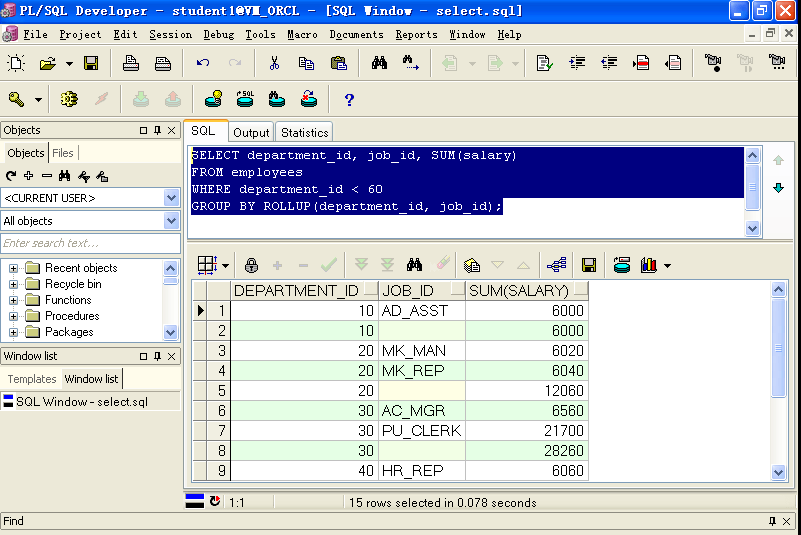Pin the Objects panel
The width and height of the screenshot is (801, 535).
click(x=157, y=130)
